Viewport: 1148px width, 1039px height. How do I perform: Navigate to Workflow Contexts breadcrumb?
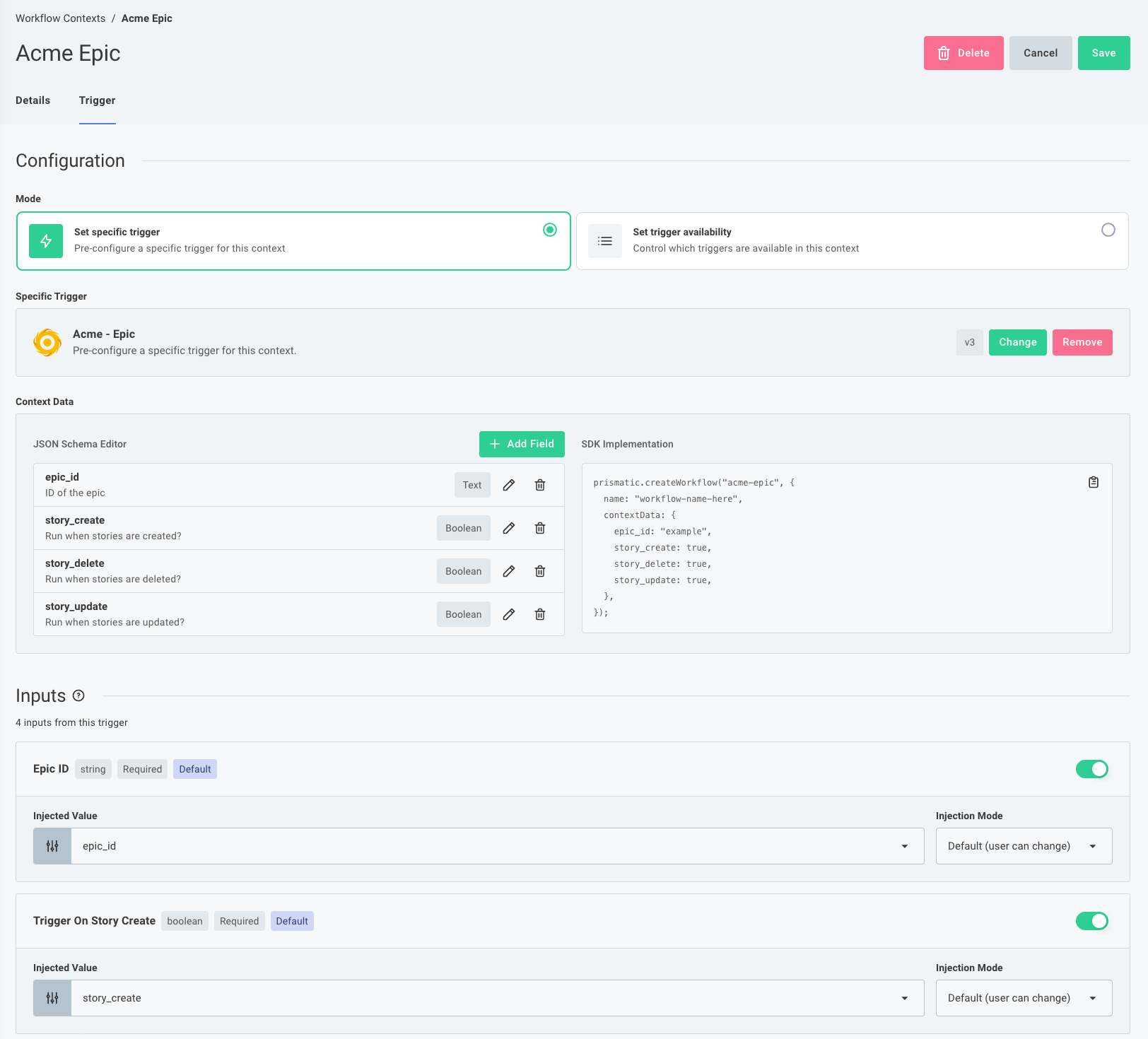(x=60, y=18)
